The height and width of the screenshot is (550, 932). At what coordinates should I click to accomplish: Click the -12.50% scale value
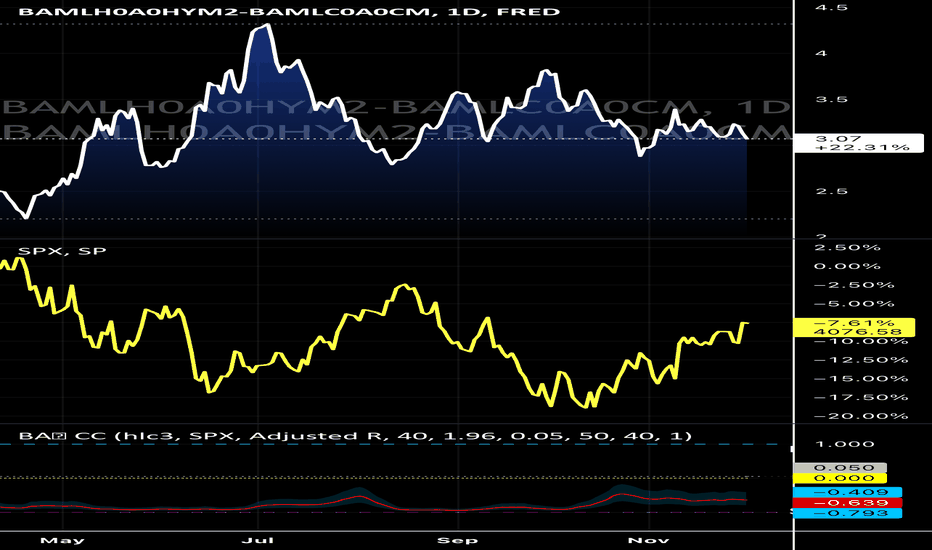[x=861, y=360]
